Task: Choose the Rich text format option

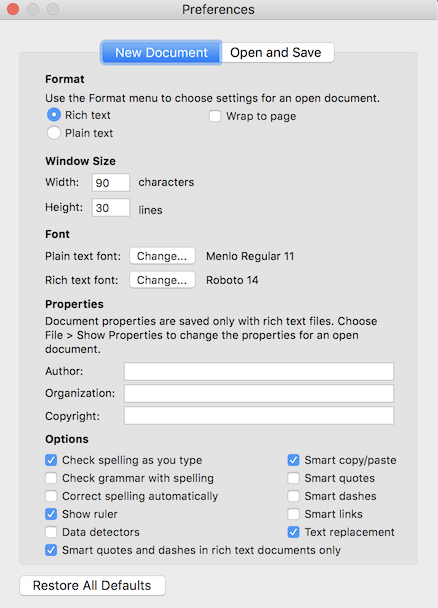Action: 53,115
